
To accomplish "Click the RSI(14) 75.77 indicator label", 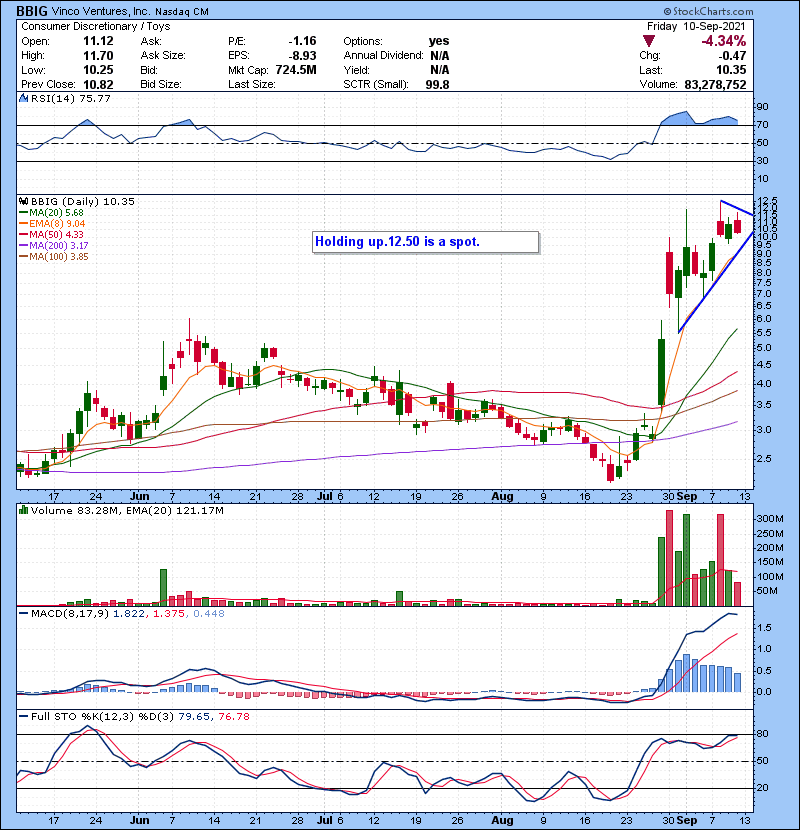I will tap(70, 98).
